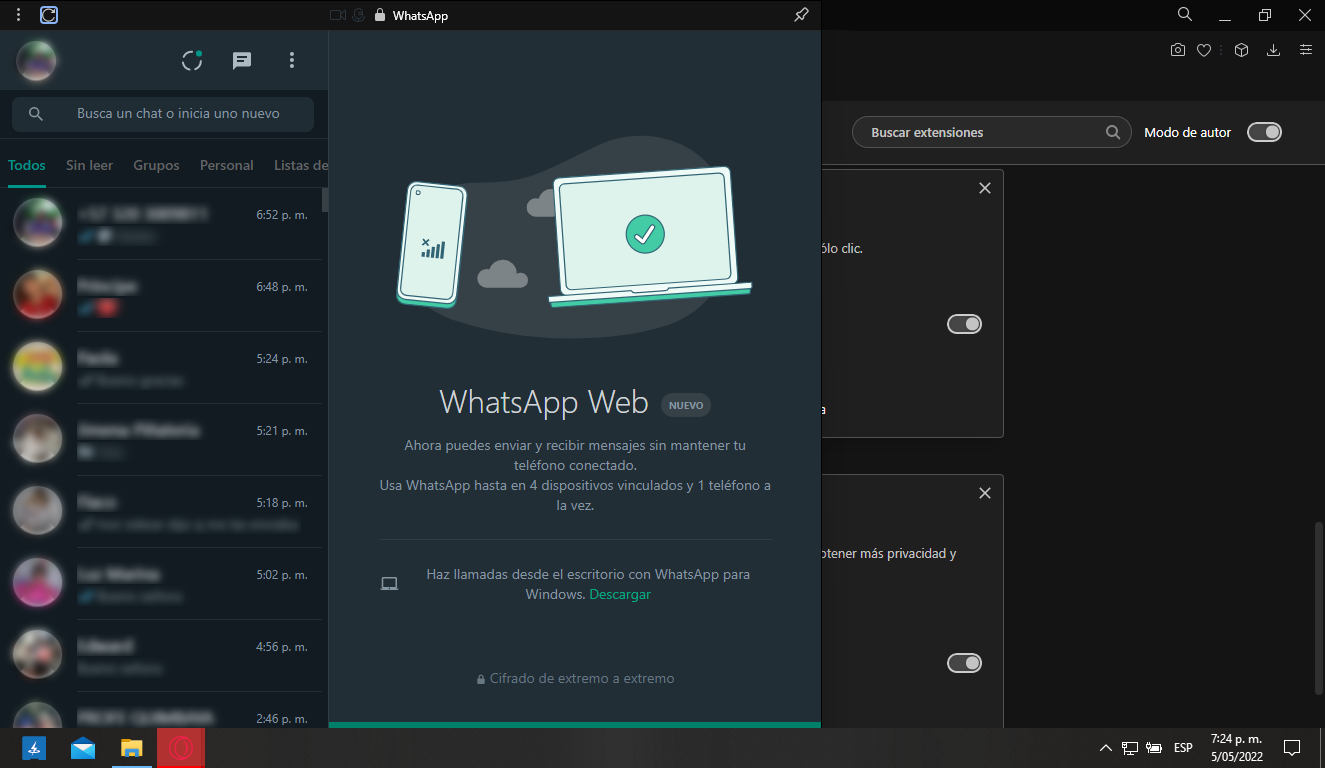Image resolution: width=1325 pixels, height=768 pixels.
Task: Click the WhatsApp chat list scrollbar
Action: point(324,200)
